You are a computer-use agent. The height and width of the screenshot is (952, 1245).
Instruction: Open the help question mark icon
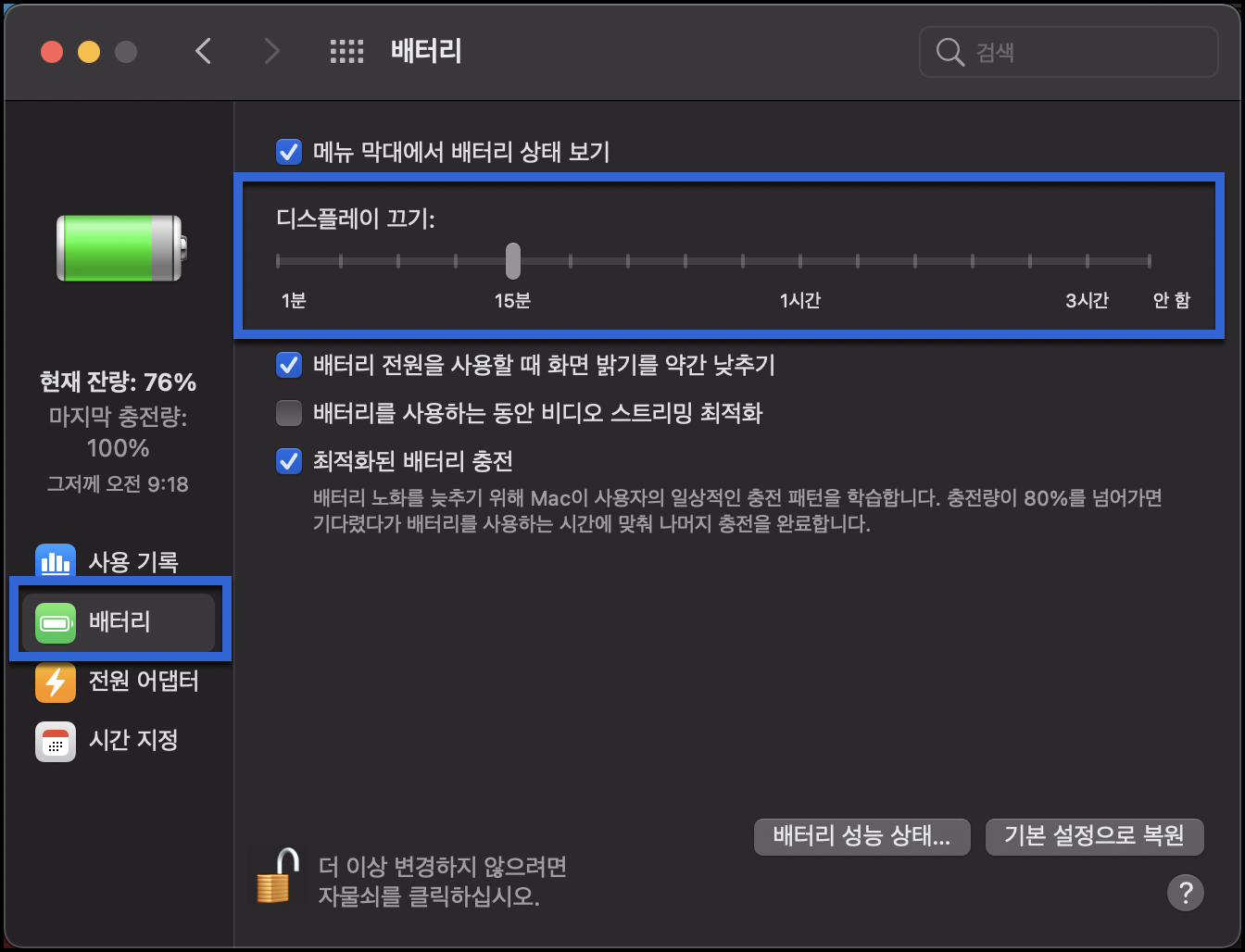click(x=1185, y=893)
